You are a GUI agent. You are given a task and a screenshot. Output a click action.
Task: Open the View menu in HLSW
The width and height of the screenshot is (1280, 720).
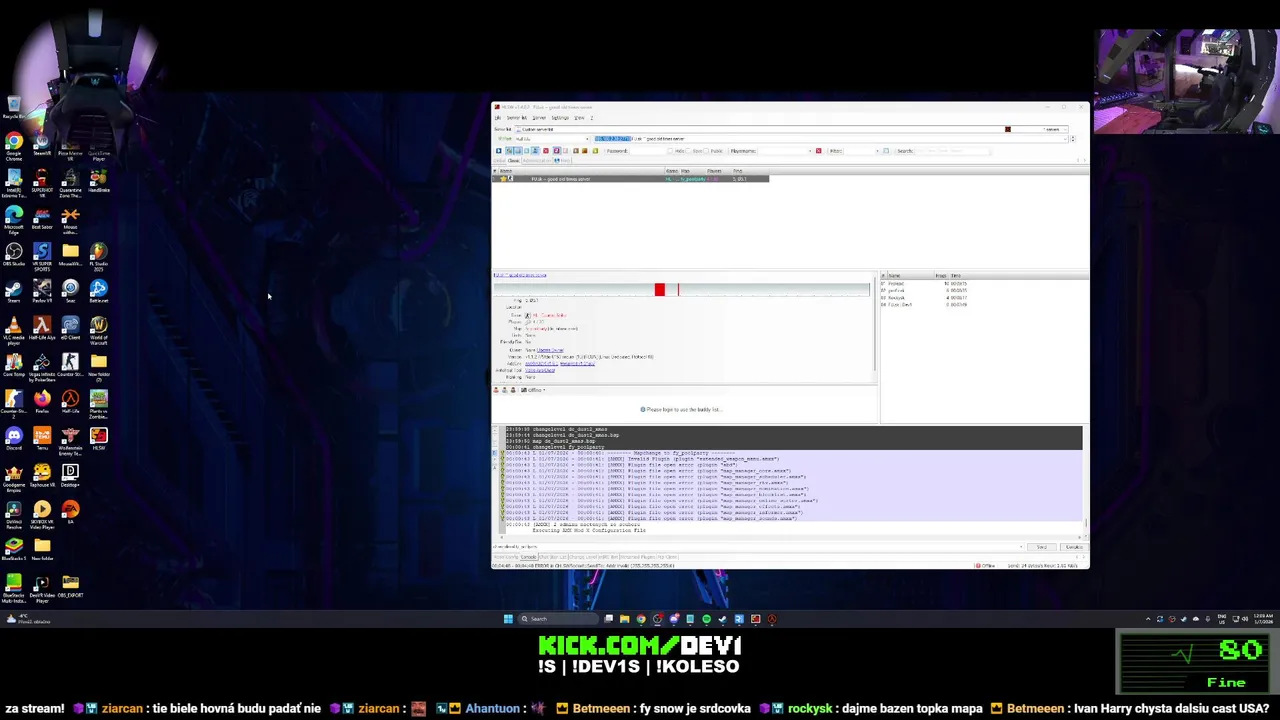[x=579, y=117]
